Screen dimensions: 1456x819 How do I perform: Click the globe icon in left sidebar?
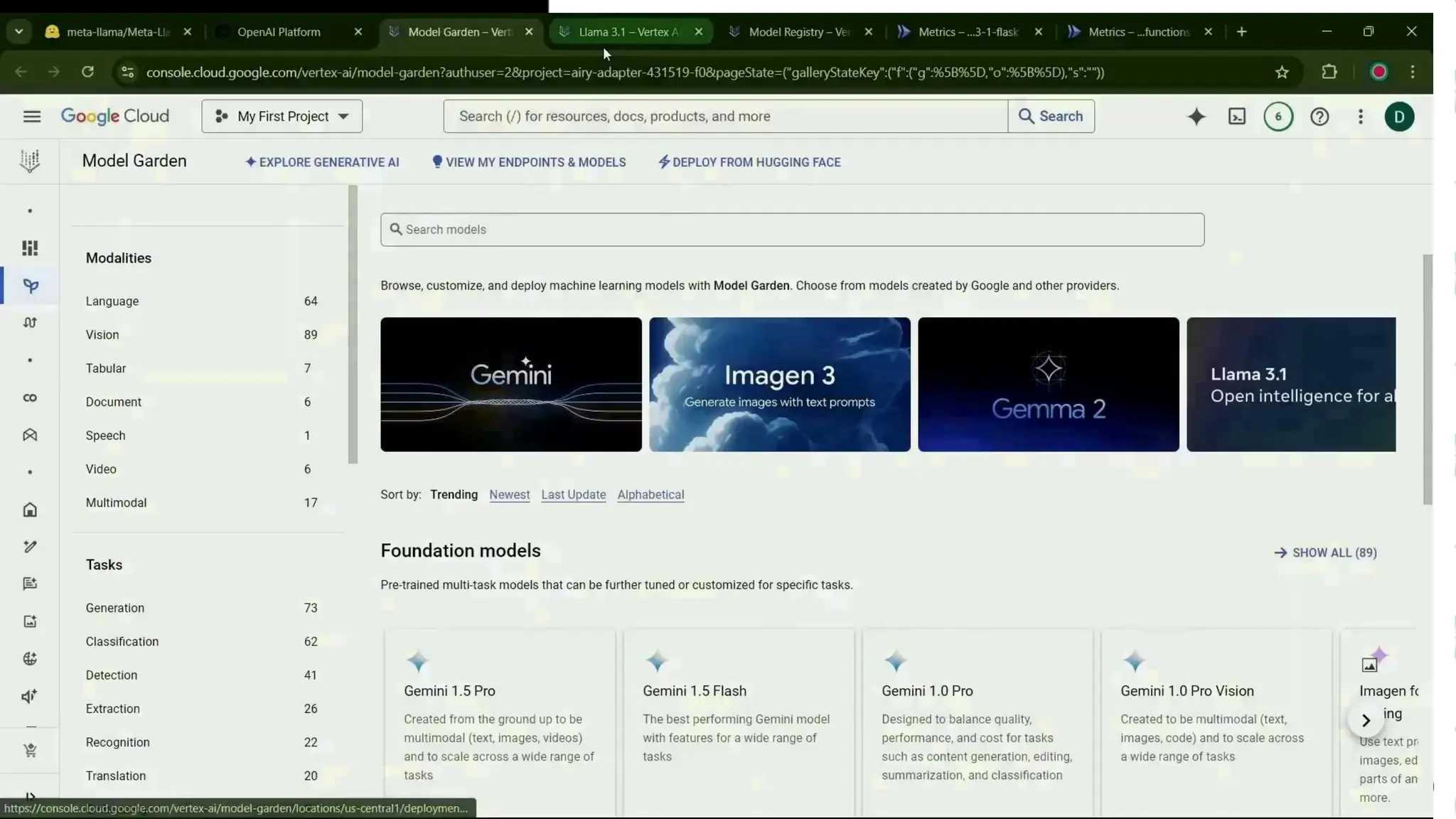[x=30, y=659]
